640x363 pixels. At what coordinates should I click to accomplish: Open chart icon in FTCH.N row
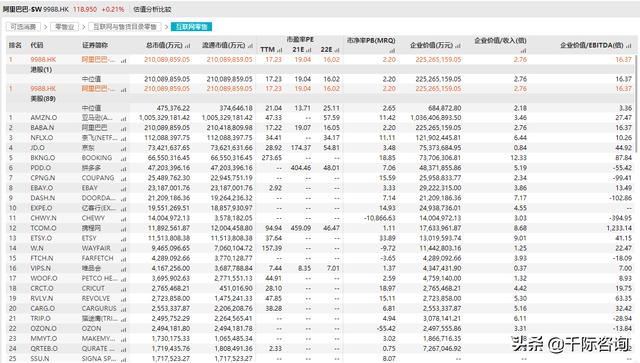point(124,259)
